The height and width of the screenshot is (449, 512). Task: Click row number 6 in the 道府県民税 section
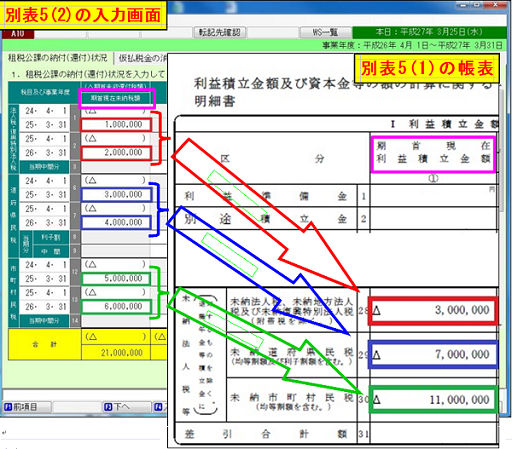(75, 188)
